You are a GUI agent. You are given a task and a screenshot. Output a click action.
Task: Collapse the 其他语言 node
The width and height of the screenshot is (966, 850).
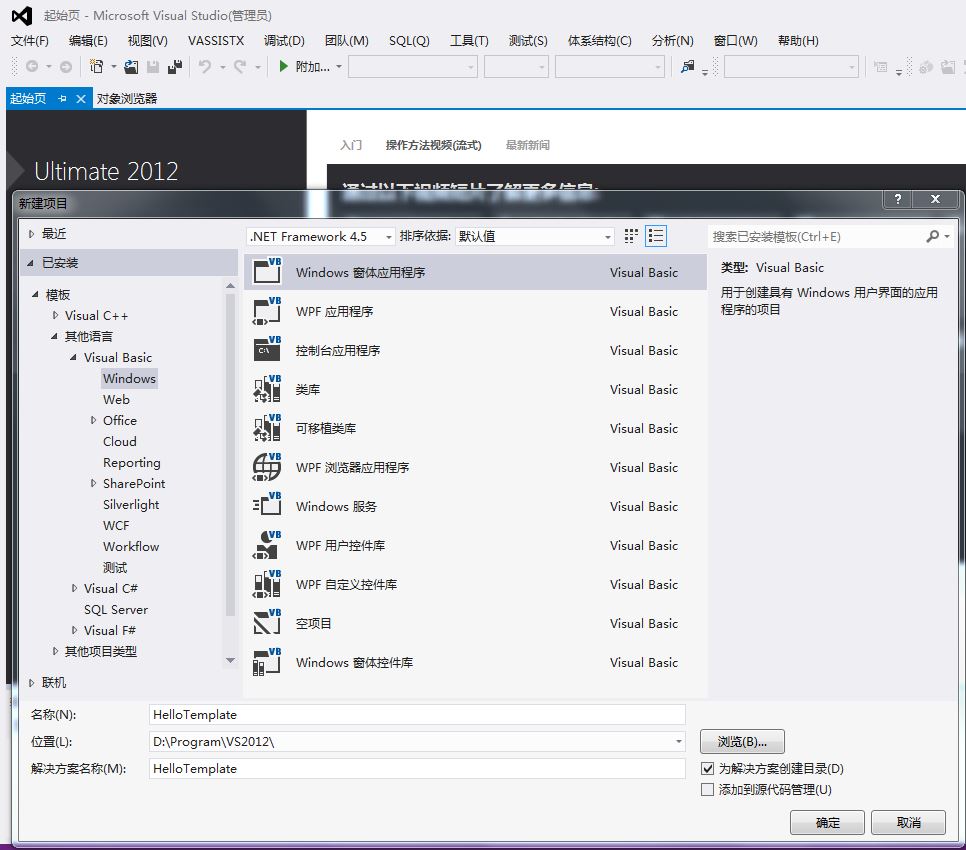point(54,336)
